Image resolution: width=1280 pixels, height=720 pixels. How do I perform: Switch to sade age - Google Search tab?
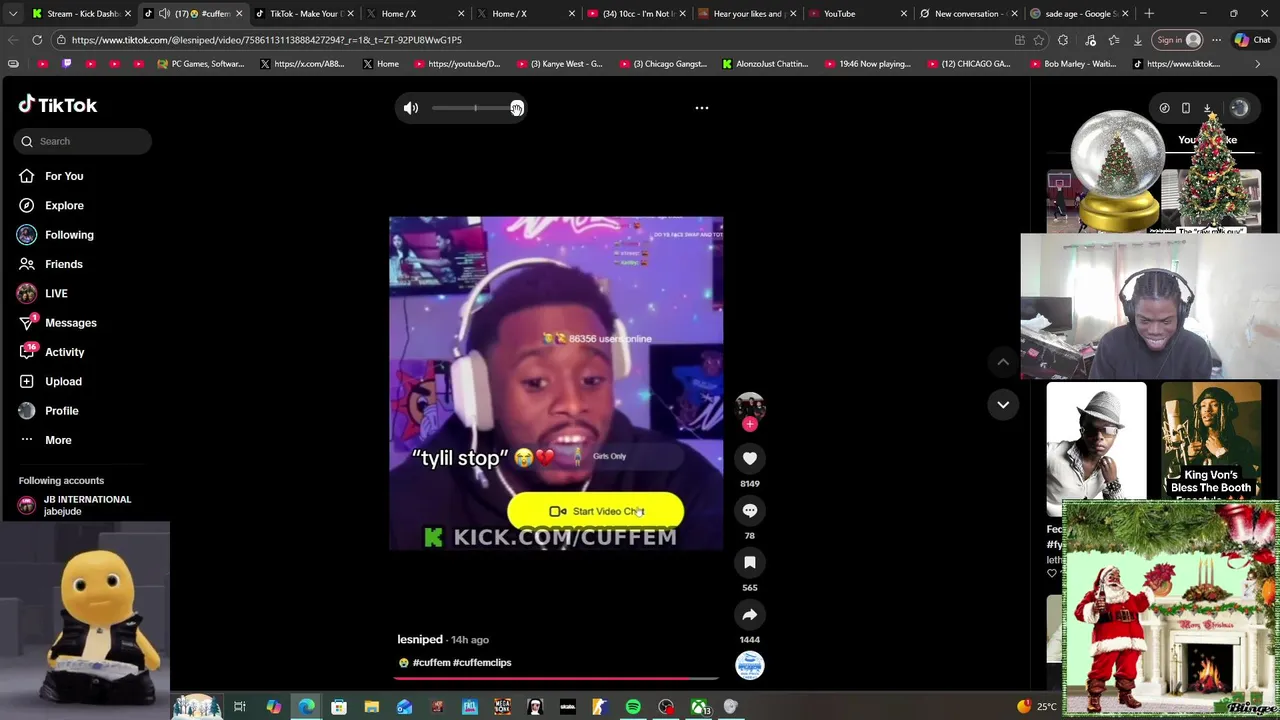(x=1079, y=14)
